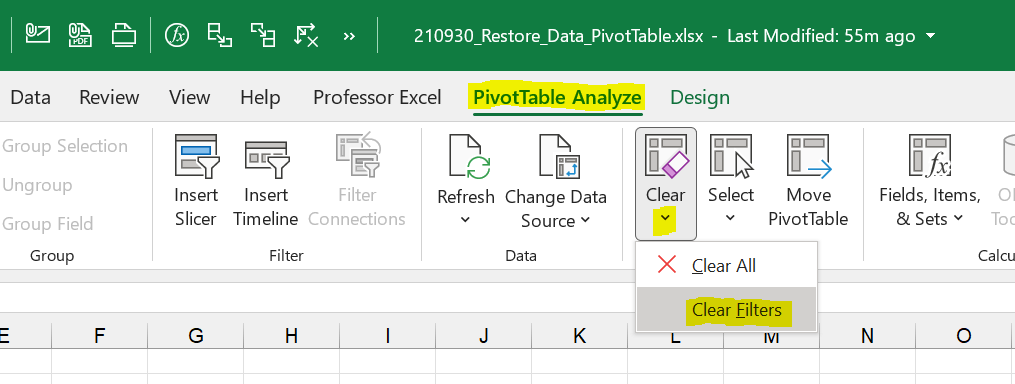Expand the Refresh dropdown arrow
This screenshot has width=1015, height=384.
point(465,220)
